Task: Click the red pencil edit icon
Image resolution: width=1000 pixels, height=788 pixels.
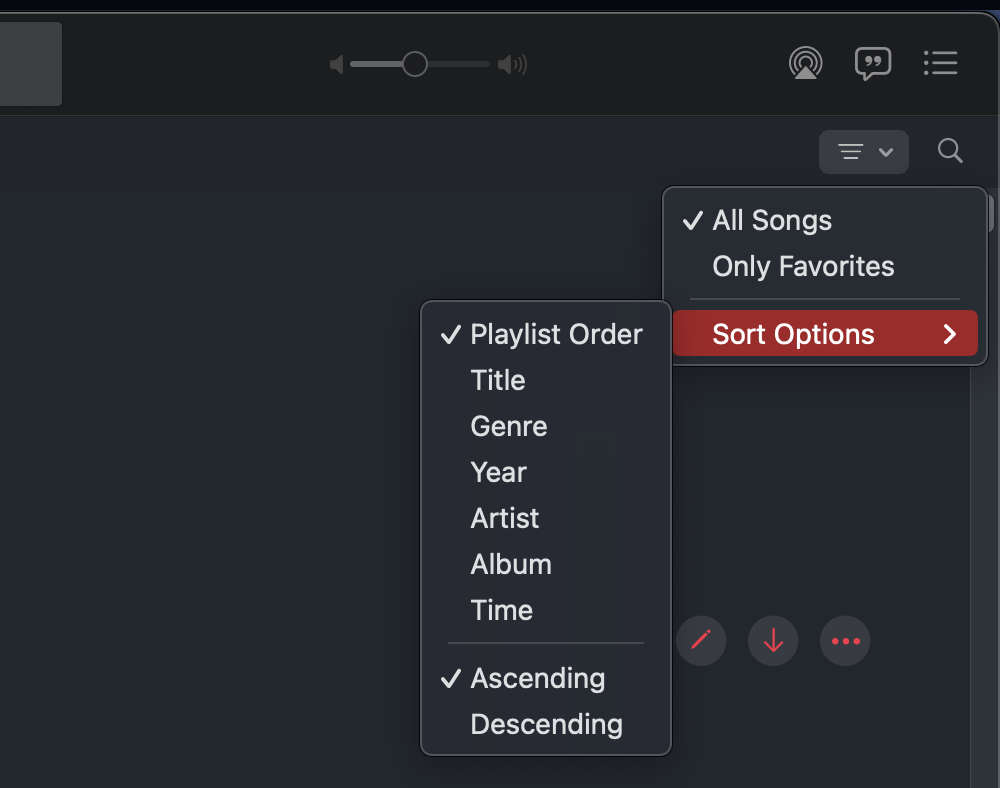Action: coord(701,640)
